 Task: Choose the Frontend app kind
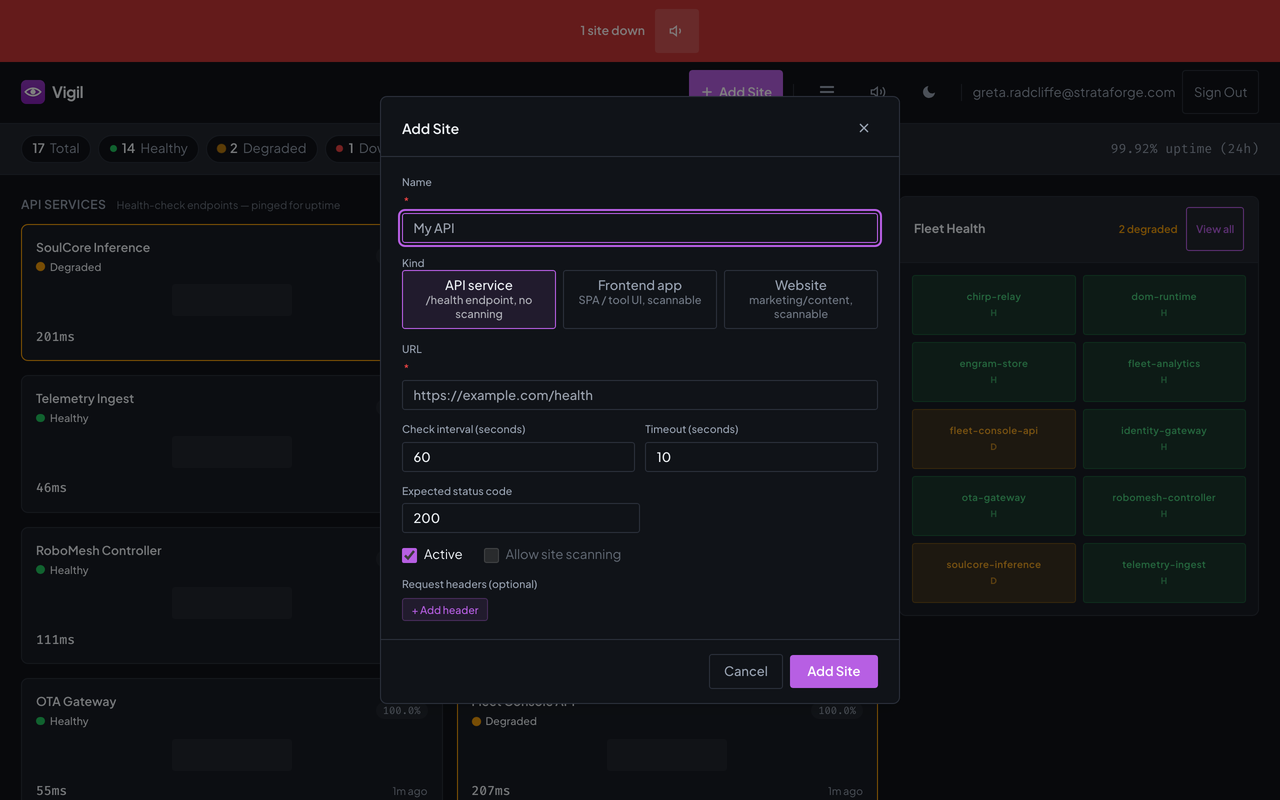[640, 299]
